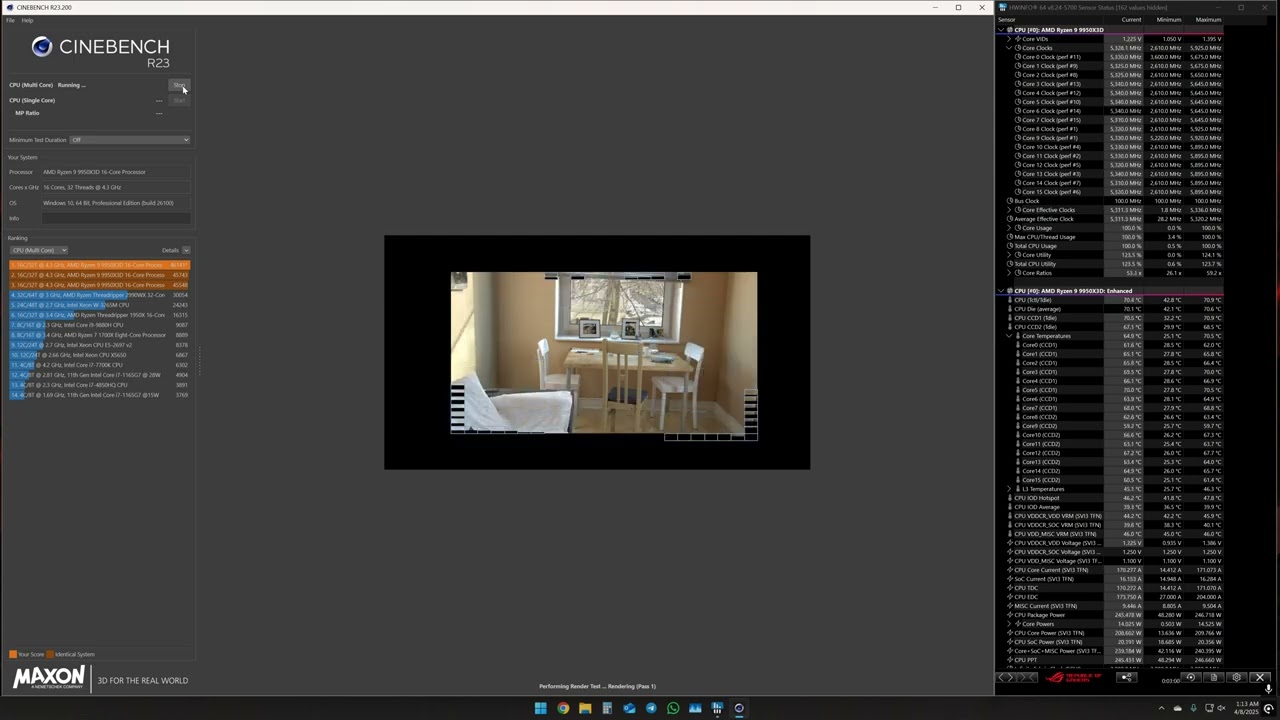Collapse the CPU Enhanced sensor group
The width and height of the screenshot is (1280, 720).
(1001, 291)
